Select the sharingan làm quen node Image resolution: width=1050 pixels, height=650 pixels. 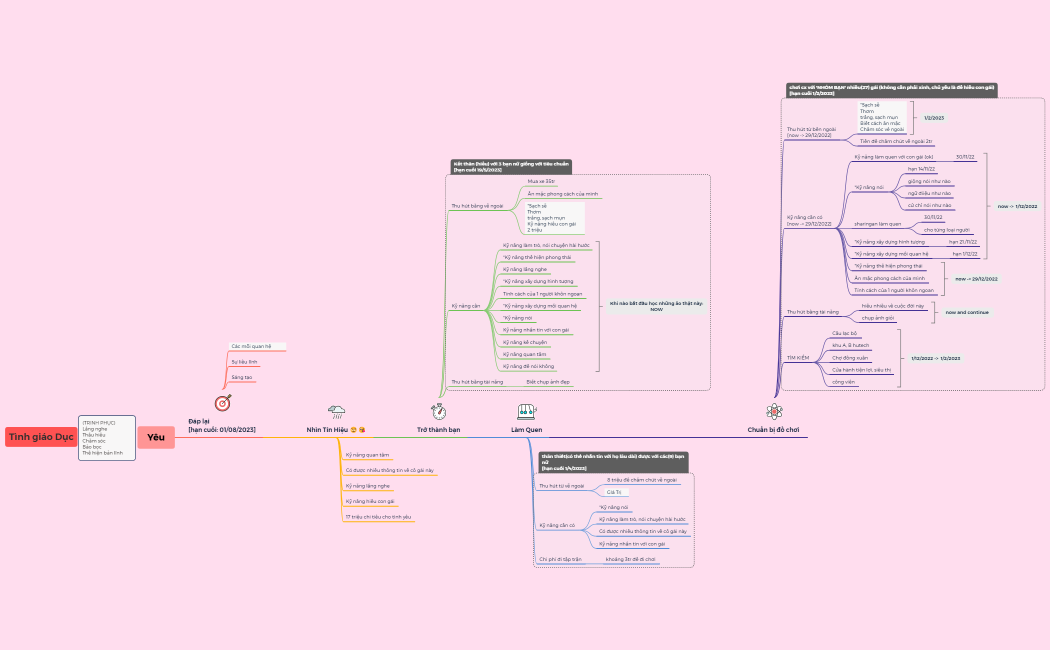coord(877,224)
